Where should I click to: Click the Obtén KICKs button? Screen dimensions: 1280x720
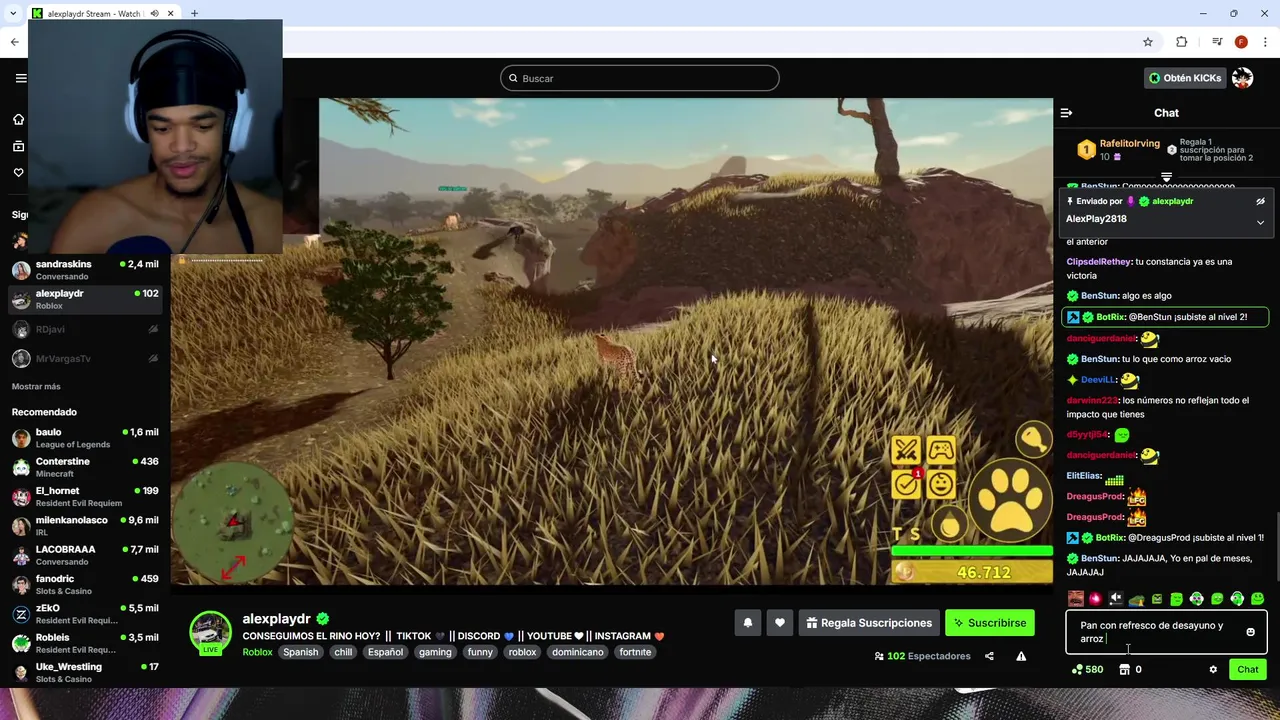(x=1185, y=78)
